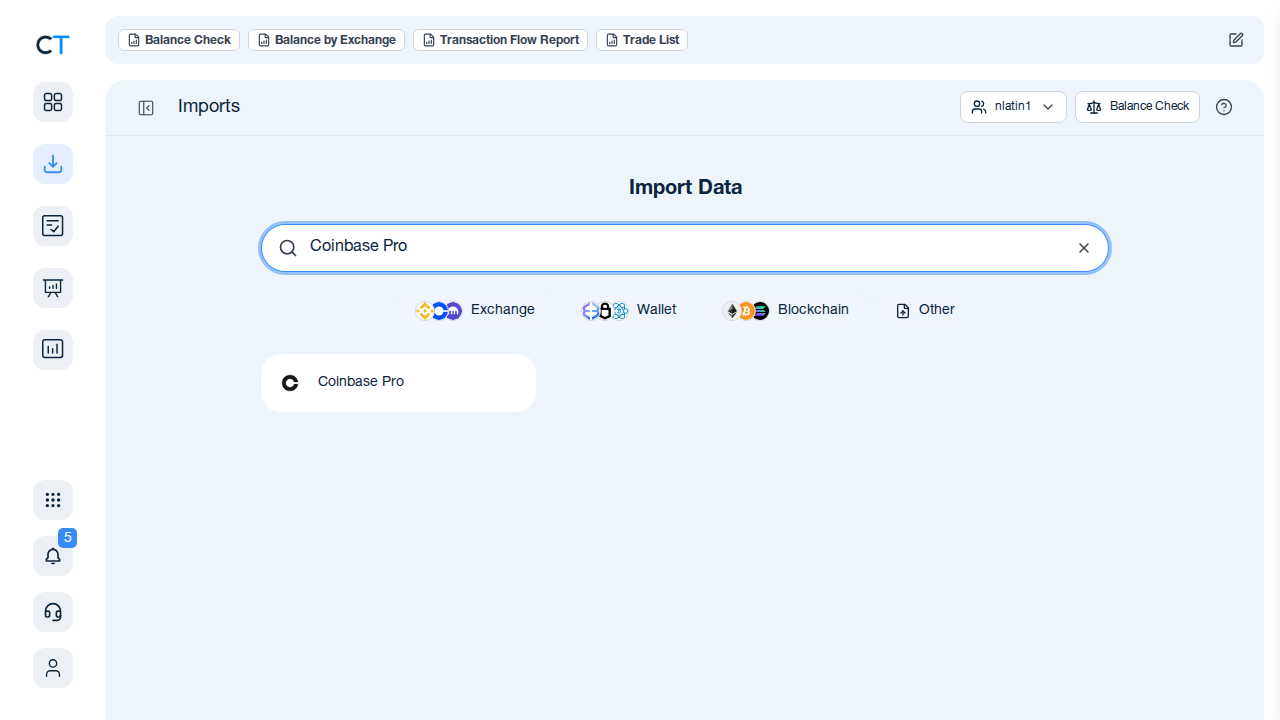Open the dashboard grid icon in sidebar
Image resolution: width=1280 pixels, height=720 pixels.
[x=53, y=102]
